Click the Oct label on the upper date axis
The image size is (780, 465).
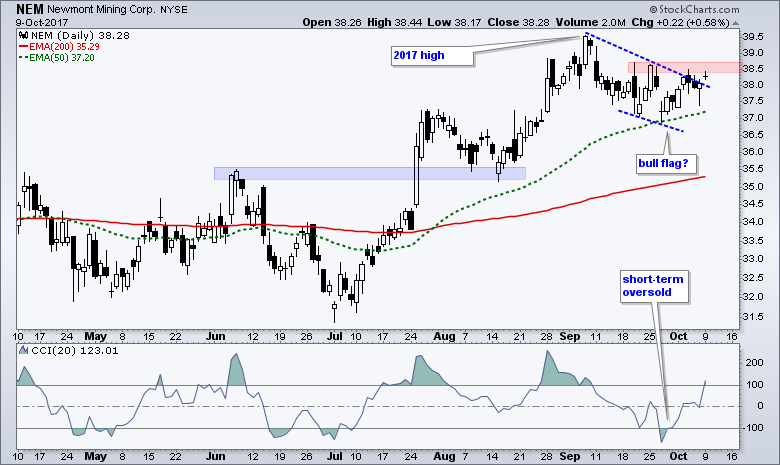click(x=679, y=337)
